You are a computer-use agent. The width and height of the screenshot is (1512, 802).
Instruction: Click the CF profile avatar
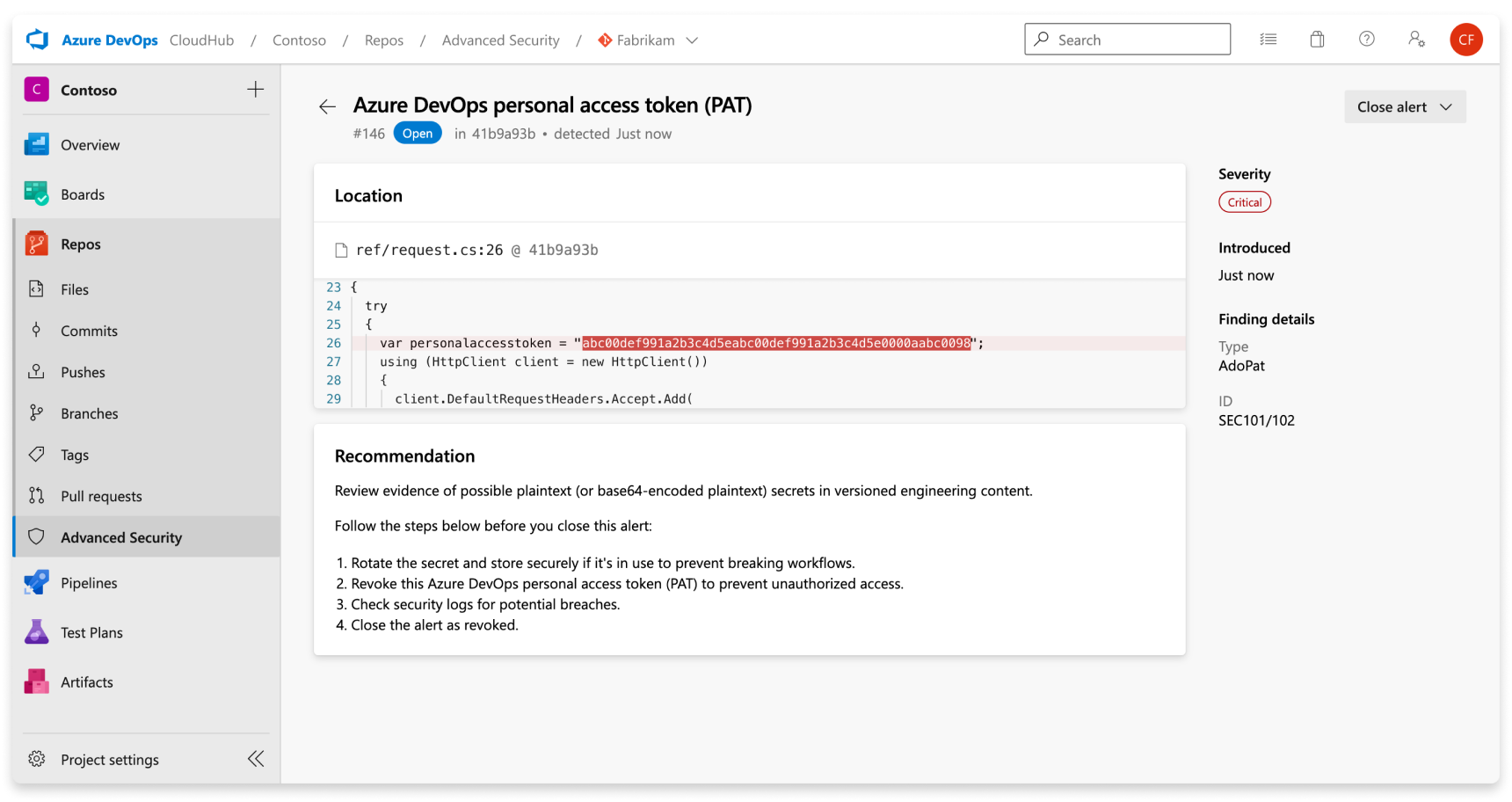(1465, 40)
